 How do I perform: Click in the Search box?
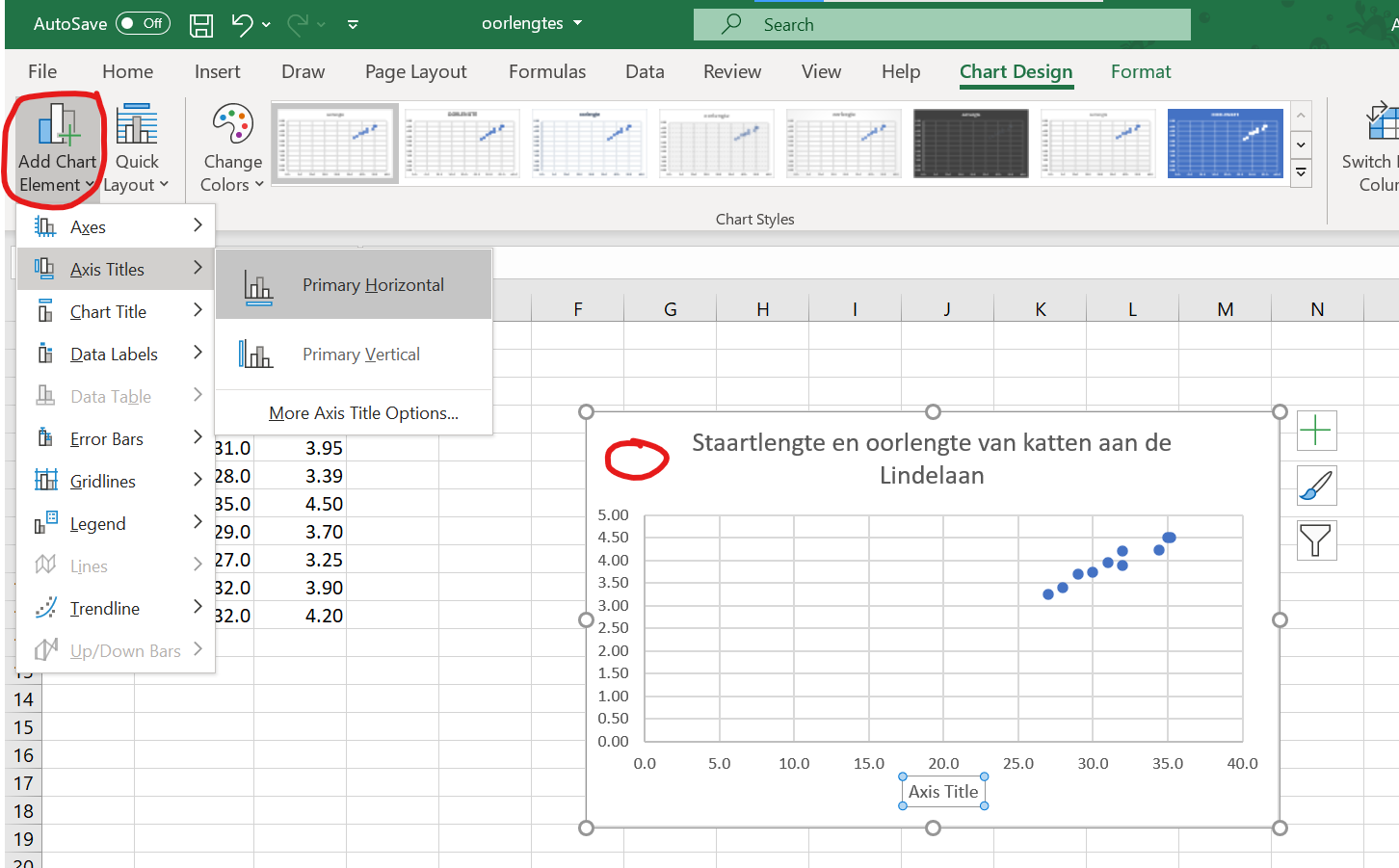coord(942,25)
